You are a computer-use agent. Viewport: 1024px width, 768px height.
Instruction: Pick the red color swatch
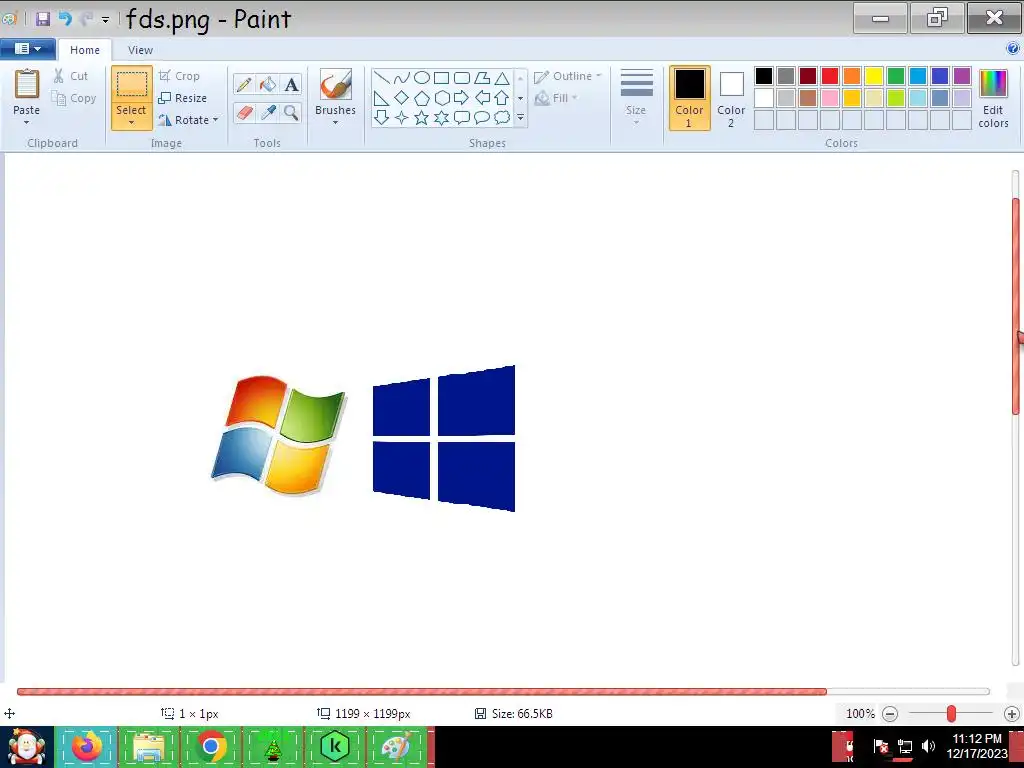pyautogui.click(x=830, y=76)
